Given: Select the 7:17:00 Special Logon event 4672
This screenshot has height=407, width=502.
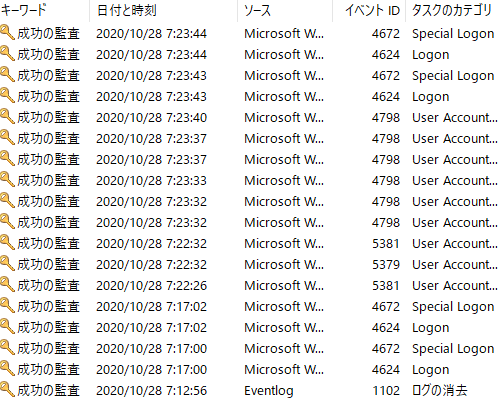Looking at the screenshot, I should pos(251,348).
